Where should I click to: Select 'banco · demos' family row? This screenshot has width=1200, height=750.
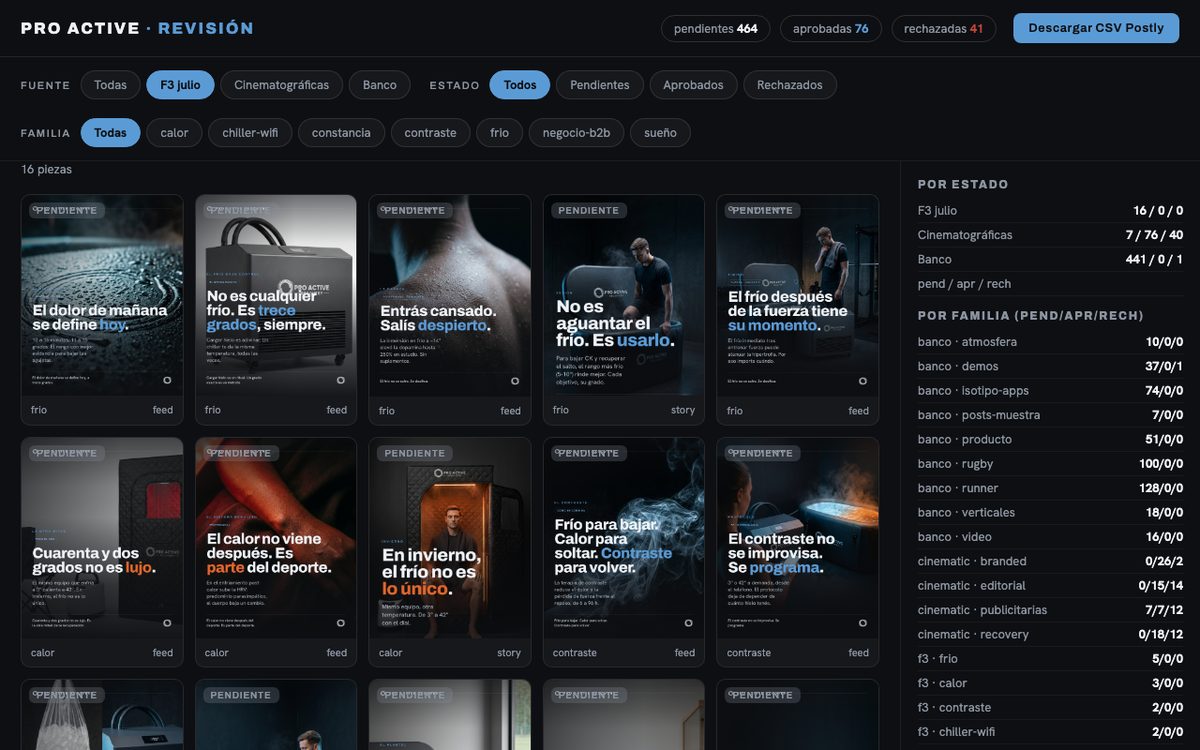[1050, 366]
